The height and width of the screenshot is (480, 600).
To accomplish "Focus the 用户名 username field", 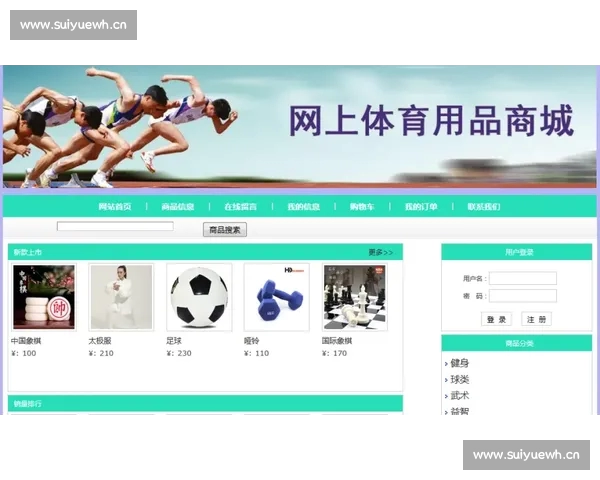I will click(523, 278).
